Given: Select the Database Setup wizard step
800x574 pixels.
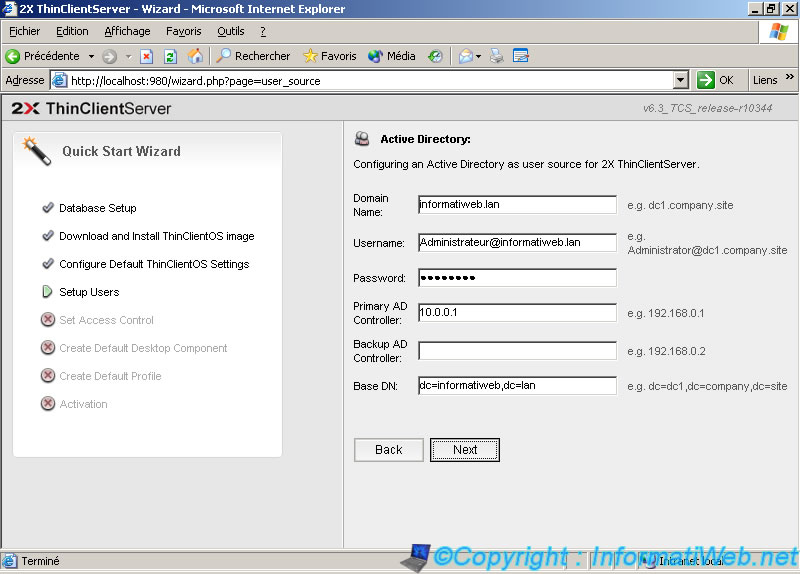Looking at the screenshot, I should (97, 208).
